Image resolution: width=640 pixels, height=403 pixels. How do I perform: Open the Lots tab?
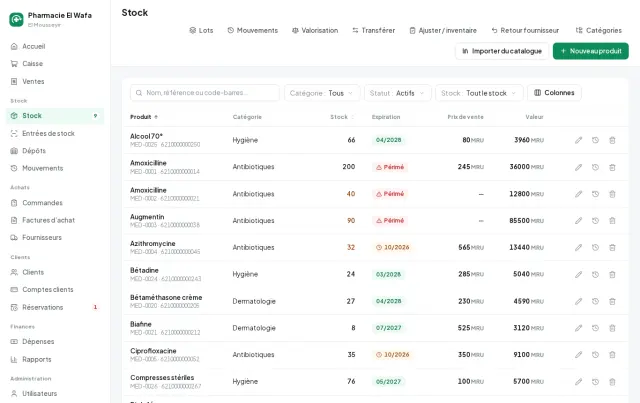click(x=201, y=30)
